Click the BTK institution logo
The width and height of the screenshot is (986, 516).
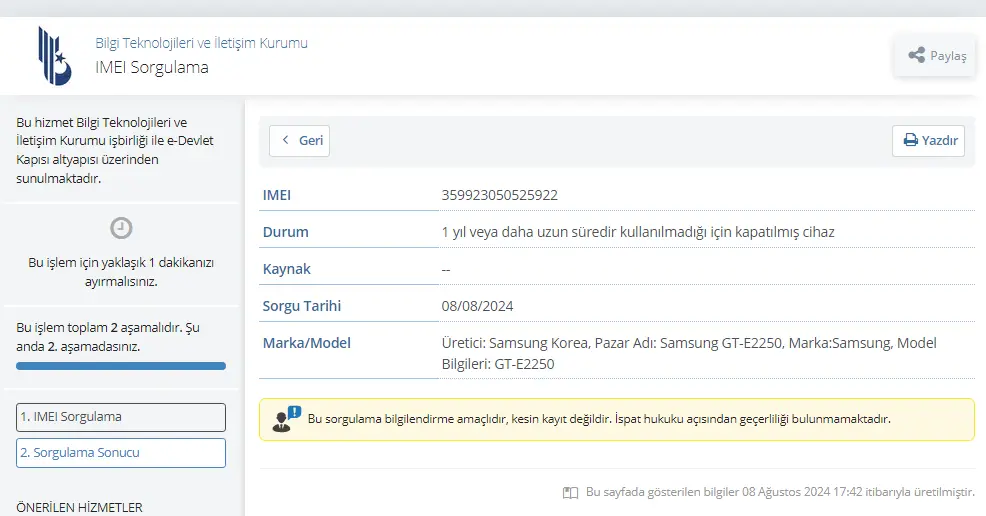point(55,56)
